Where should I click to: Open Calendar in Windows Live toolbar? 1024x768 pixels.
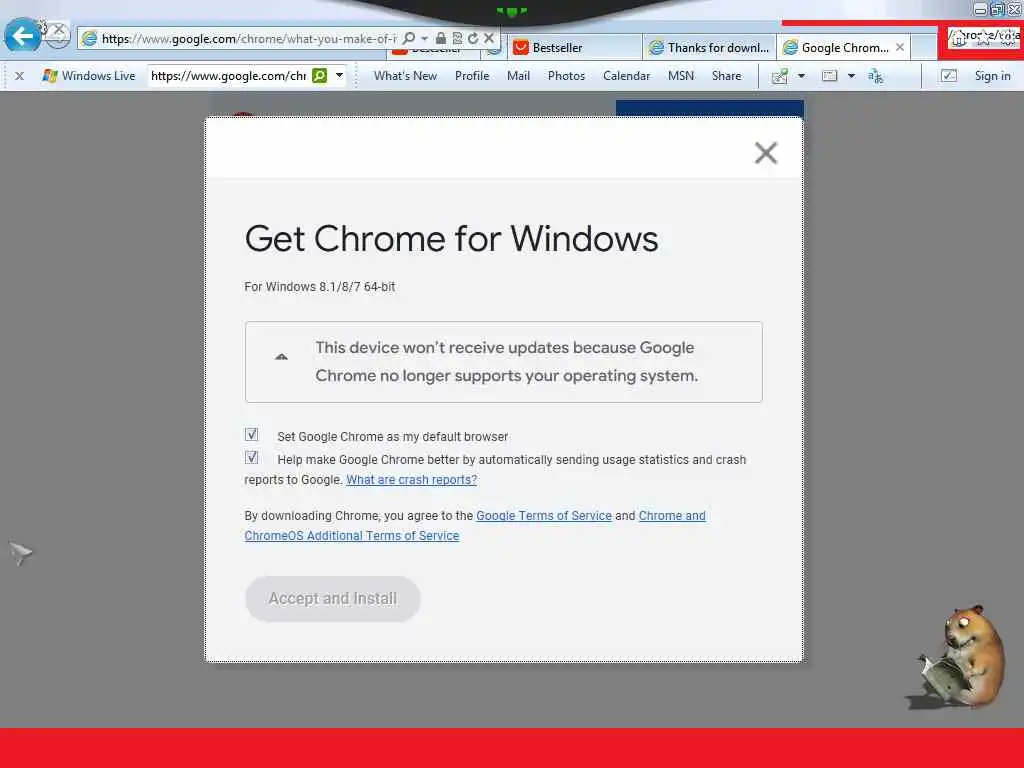click(626, 76)
